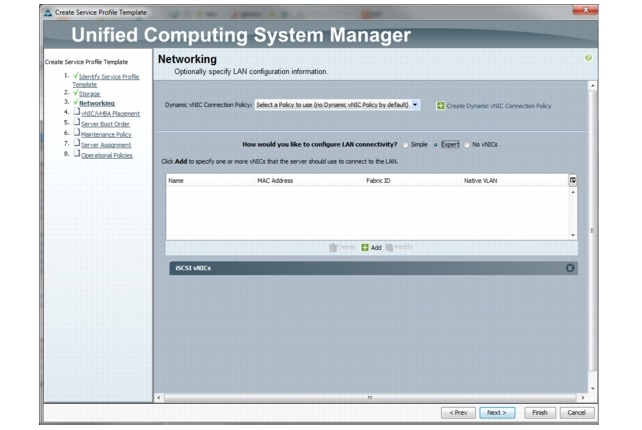642x430 pixels.
Task: Click the green Add plus icon
Action: tap(364, 247)
